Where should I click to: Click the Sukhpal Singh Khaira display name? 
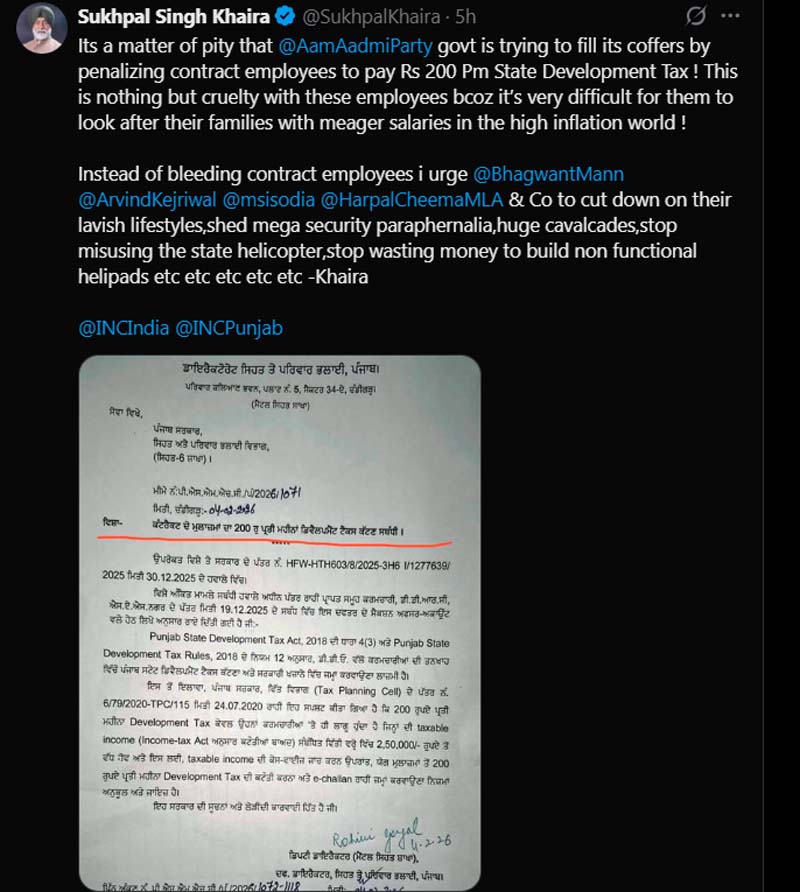pos(174,17)
